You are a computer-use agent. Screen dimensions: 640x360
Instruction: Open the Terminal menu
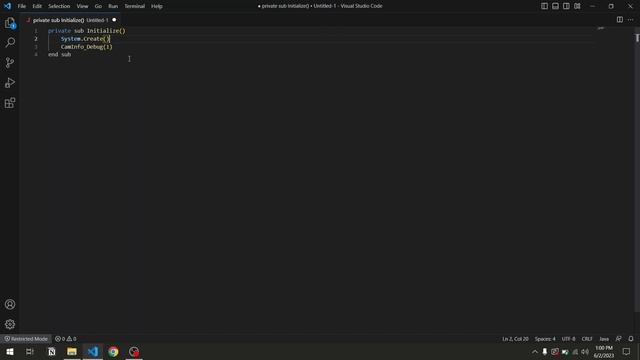135,6
